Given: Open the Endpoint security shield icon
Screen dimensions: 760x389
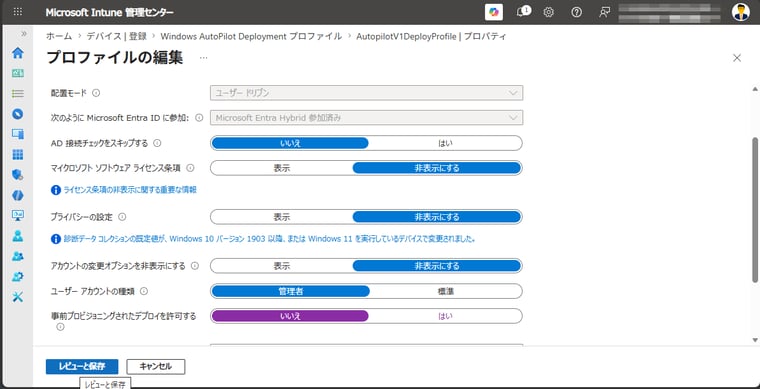Looking at the screenshot, I should [18, 175].
